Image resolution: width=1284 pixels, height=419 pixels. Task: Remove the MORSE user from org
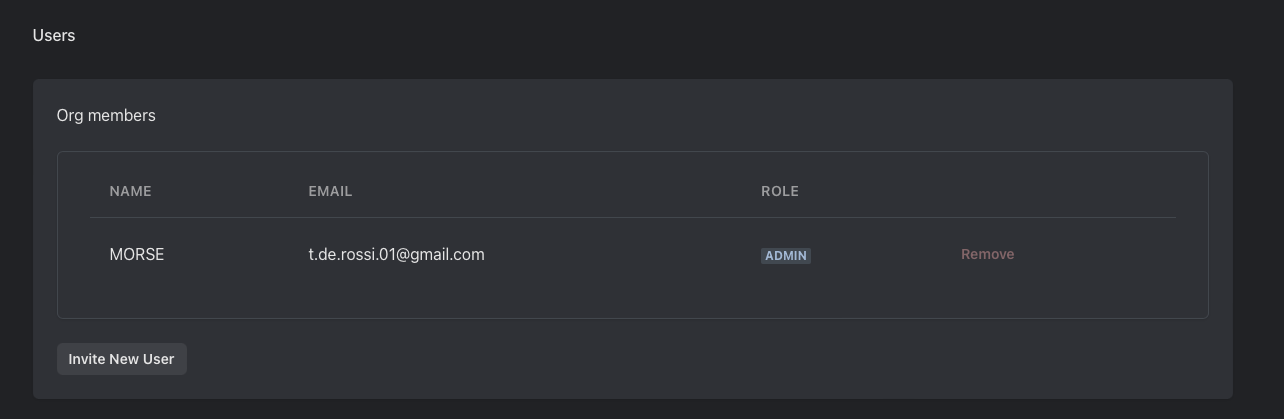pos(987,254)
